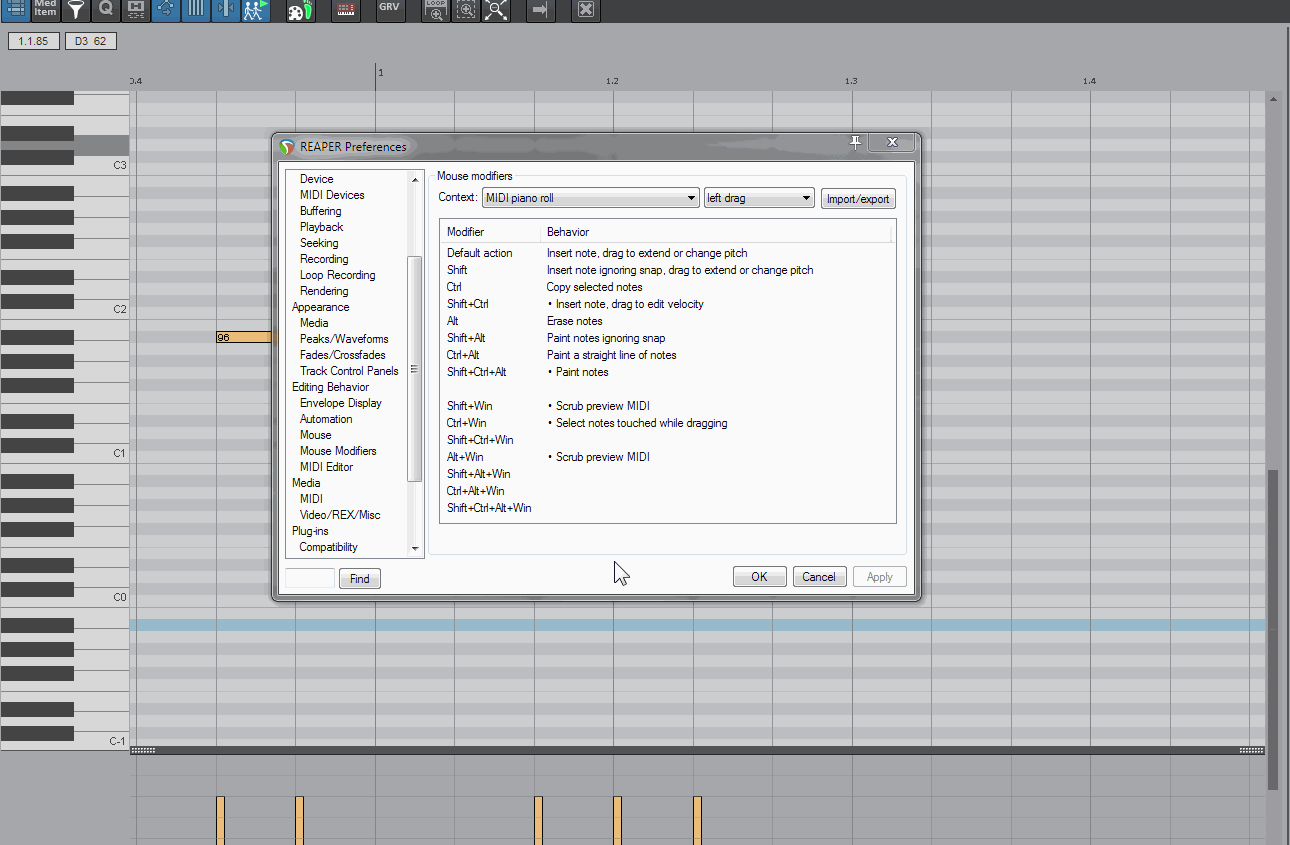Select Automation in the preferences tree
Viewport: 1290px width, 845px height.
(326, 419)
